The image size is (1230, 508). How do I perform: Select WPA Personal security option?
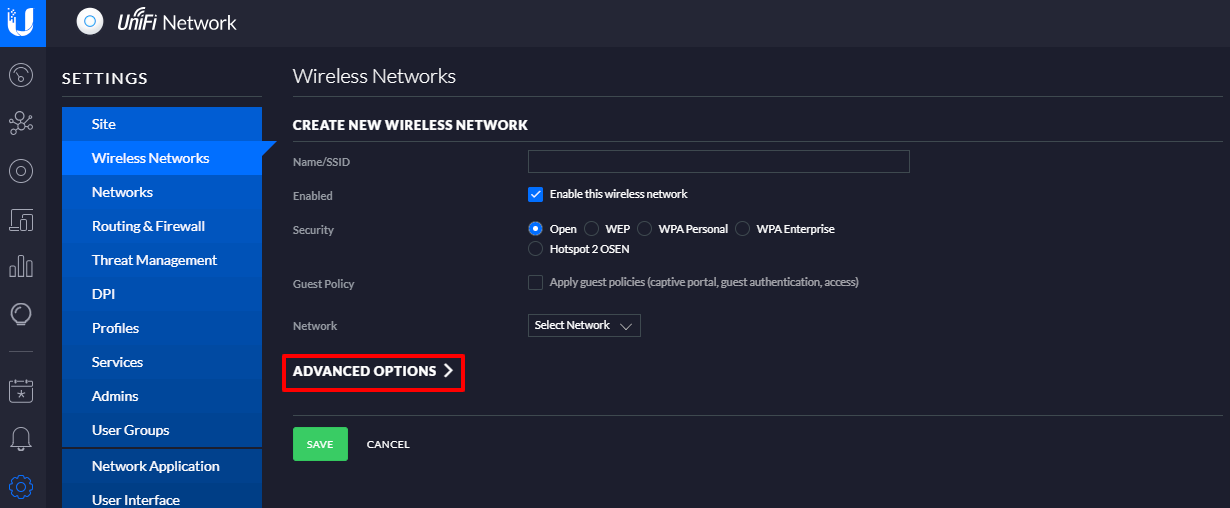click(x=645, y=229)
